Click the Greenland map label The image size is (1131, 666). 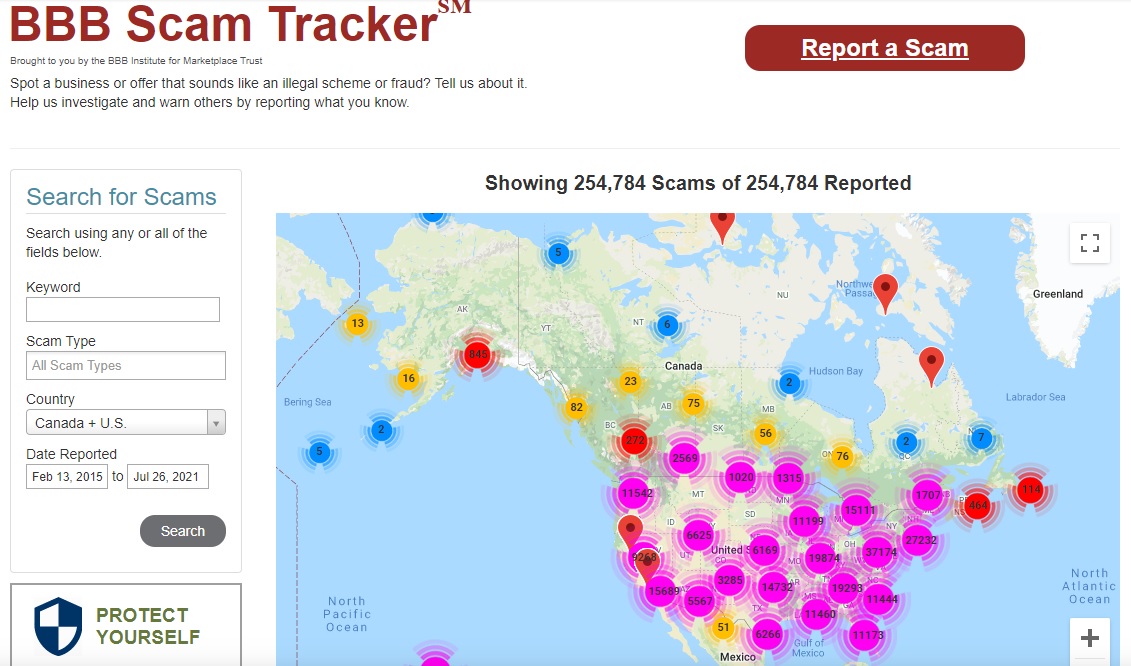tap(1057, 294)
